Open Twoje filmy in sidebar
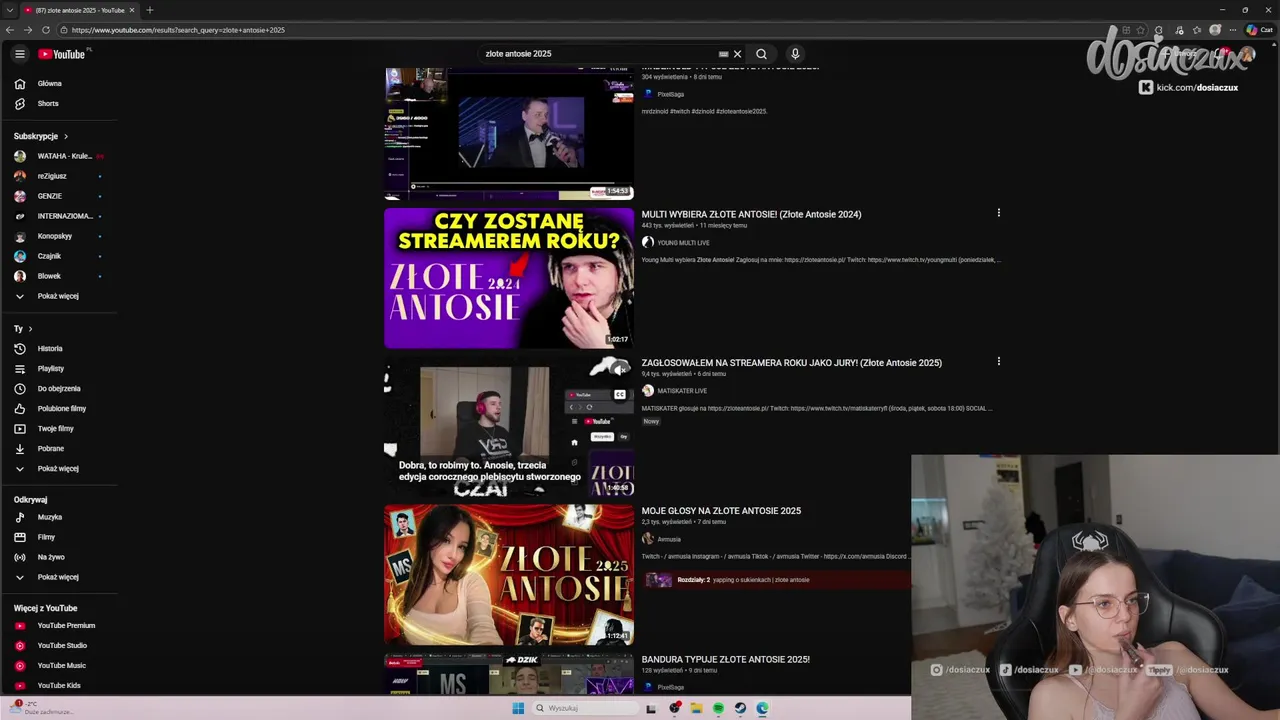Screen dimensions: 1280x720 (x=59, y=429)
